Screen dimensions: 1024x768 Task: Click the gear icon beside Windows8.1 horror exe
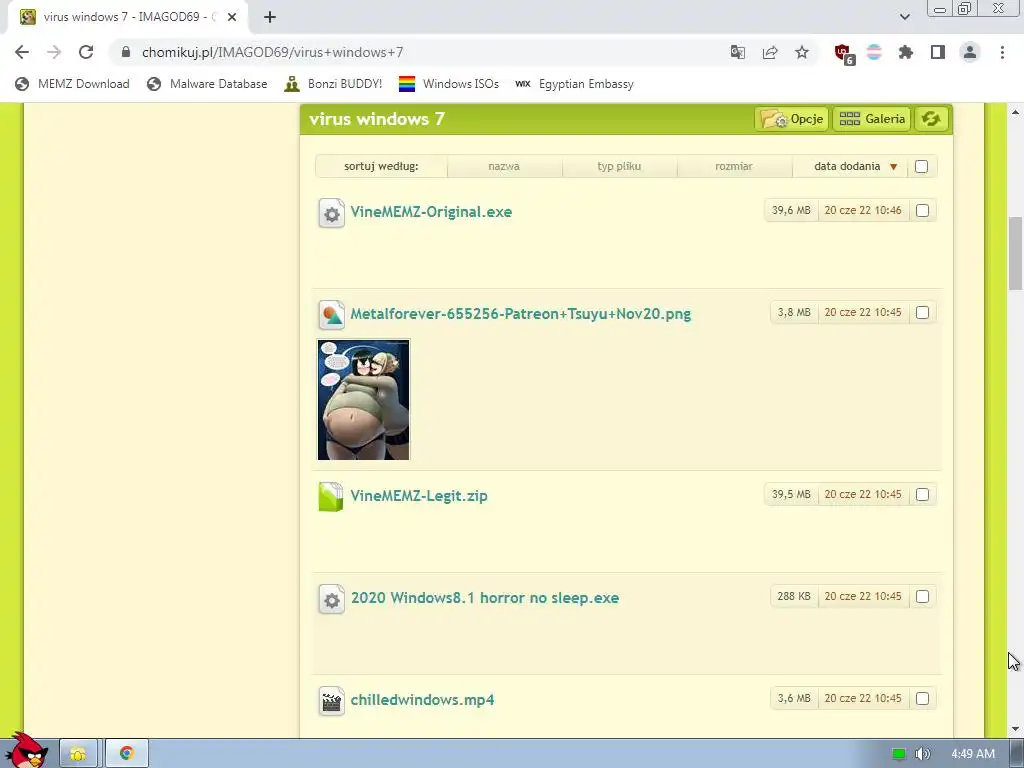click(x=331, y=599)
